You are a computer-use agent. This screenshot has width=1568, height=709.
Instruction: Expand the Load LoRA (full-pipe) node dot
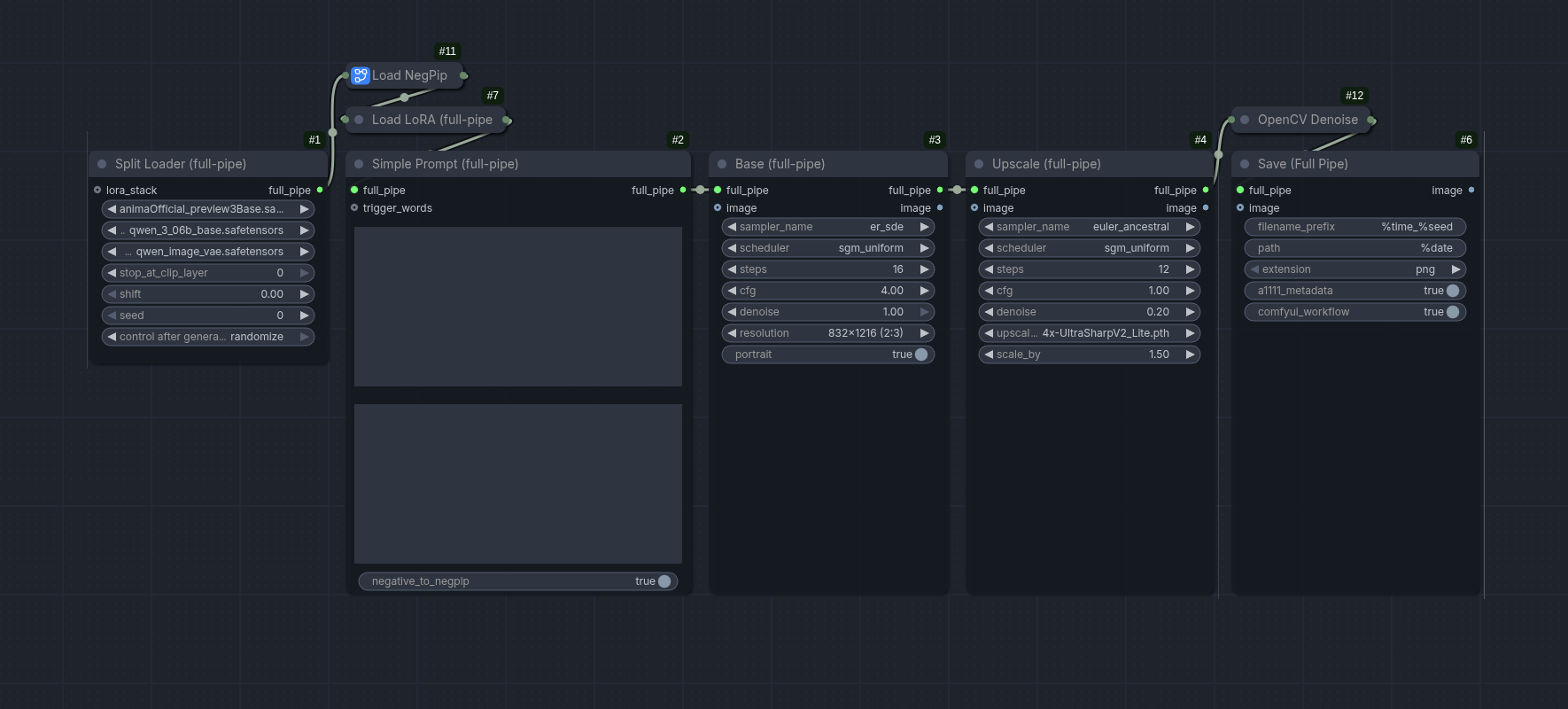point(359,120)
